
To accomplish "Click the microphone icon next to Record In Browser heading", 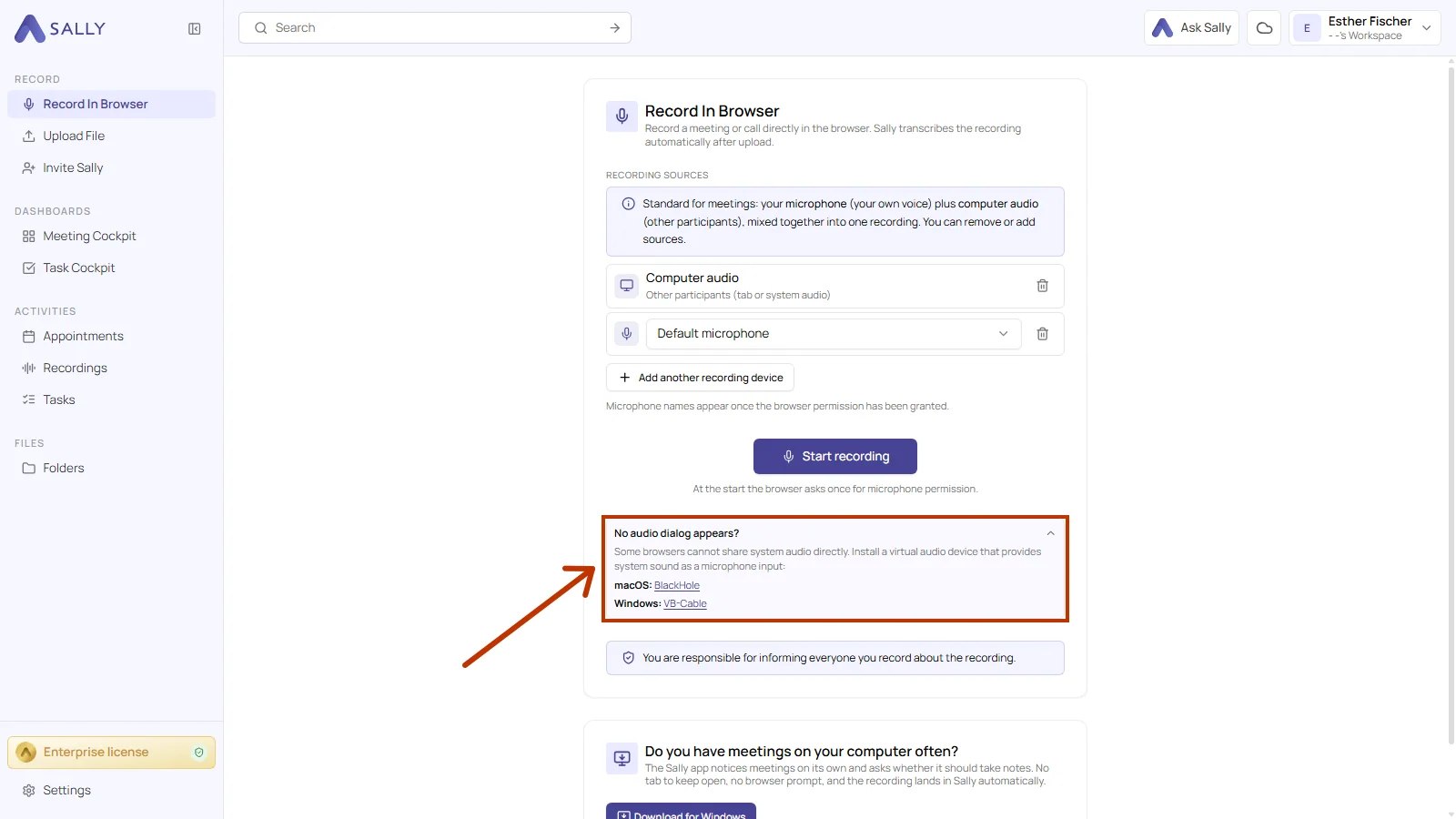I will click(x=622, y=116).
